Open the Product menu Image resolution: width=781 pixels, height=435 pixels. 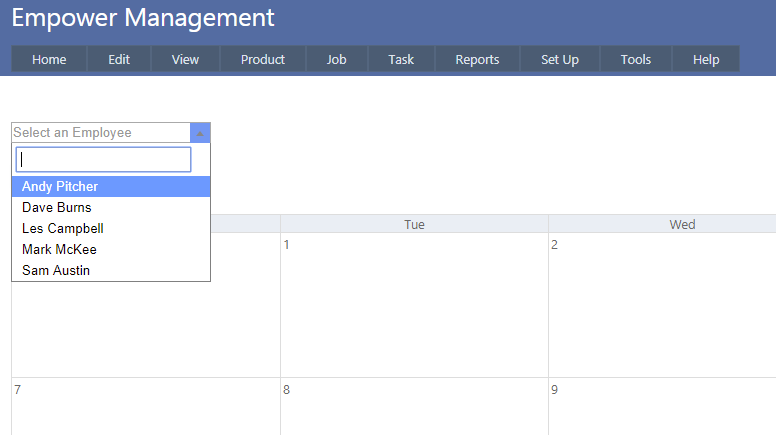pos(263,60)
